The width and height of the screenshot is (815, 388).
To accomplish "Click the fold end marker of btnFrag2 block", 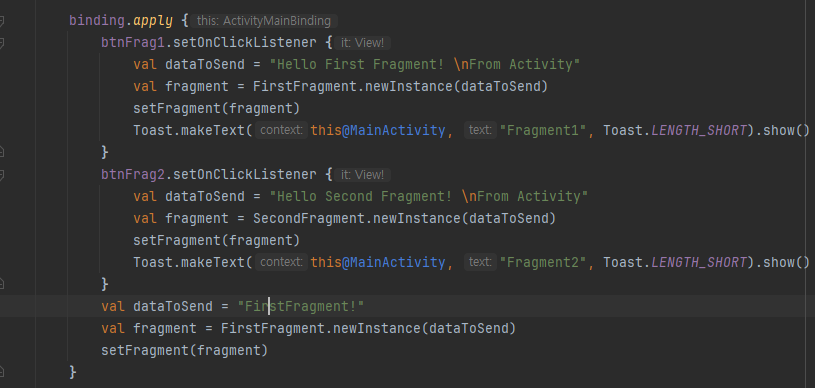I will click(2, 283).
